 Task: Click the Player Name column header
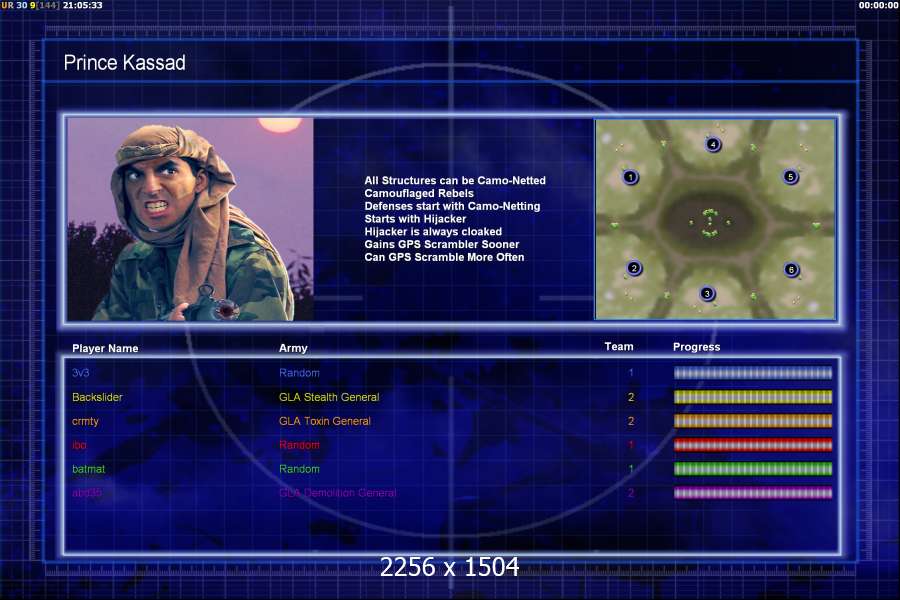[x=105, y=348]
